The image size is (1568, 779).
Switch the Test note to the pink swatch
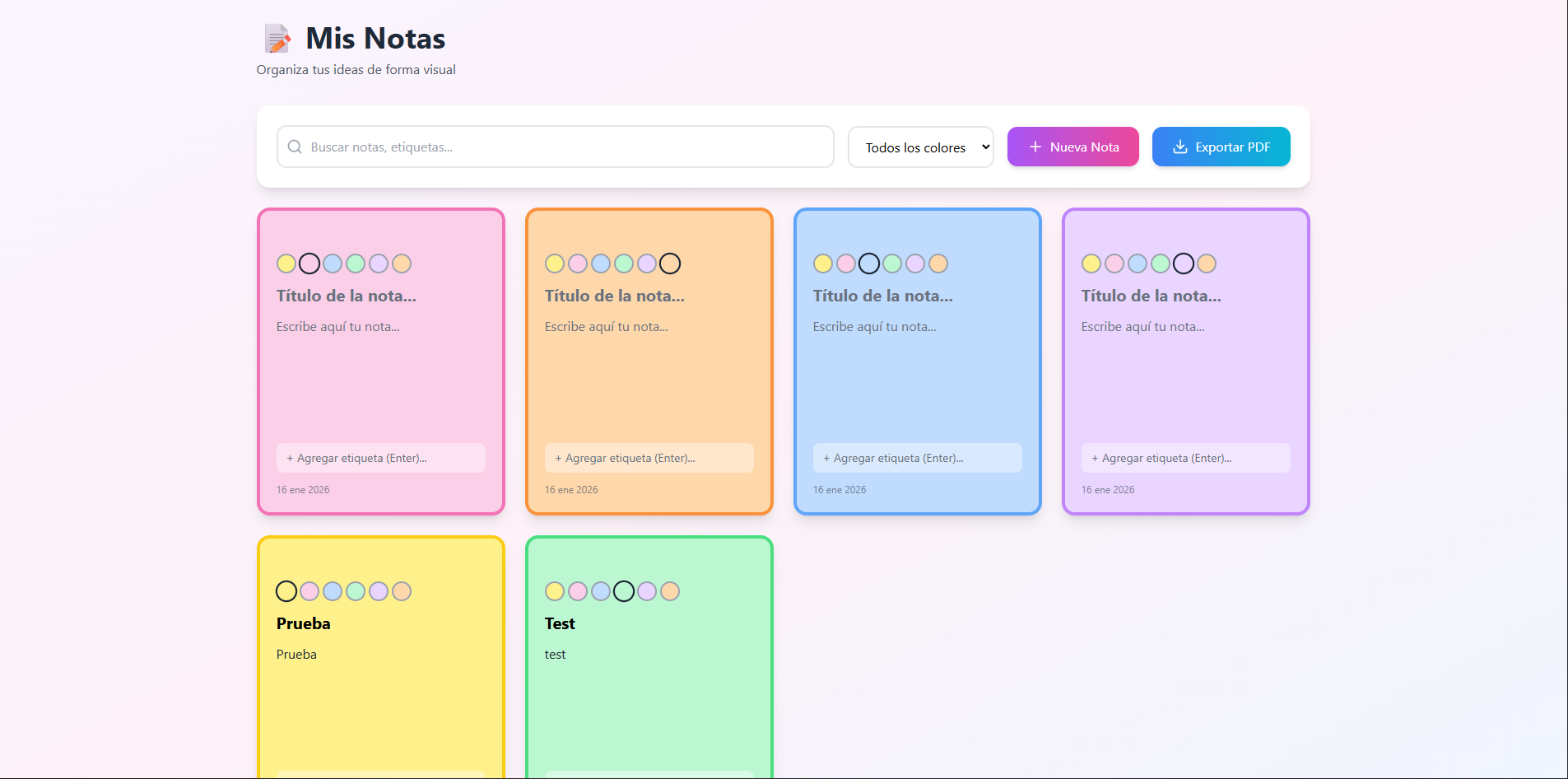coord(578,591)
